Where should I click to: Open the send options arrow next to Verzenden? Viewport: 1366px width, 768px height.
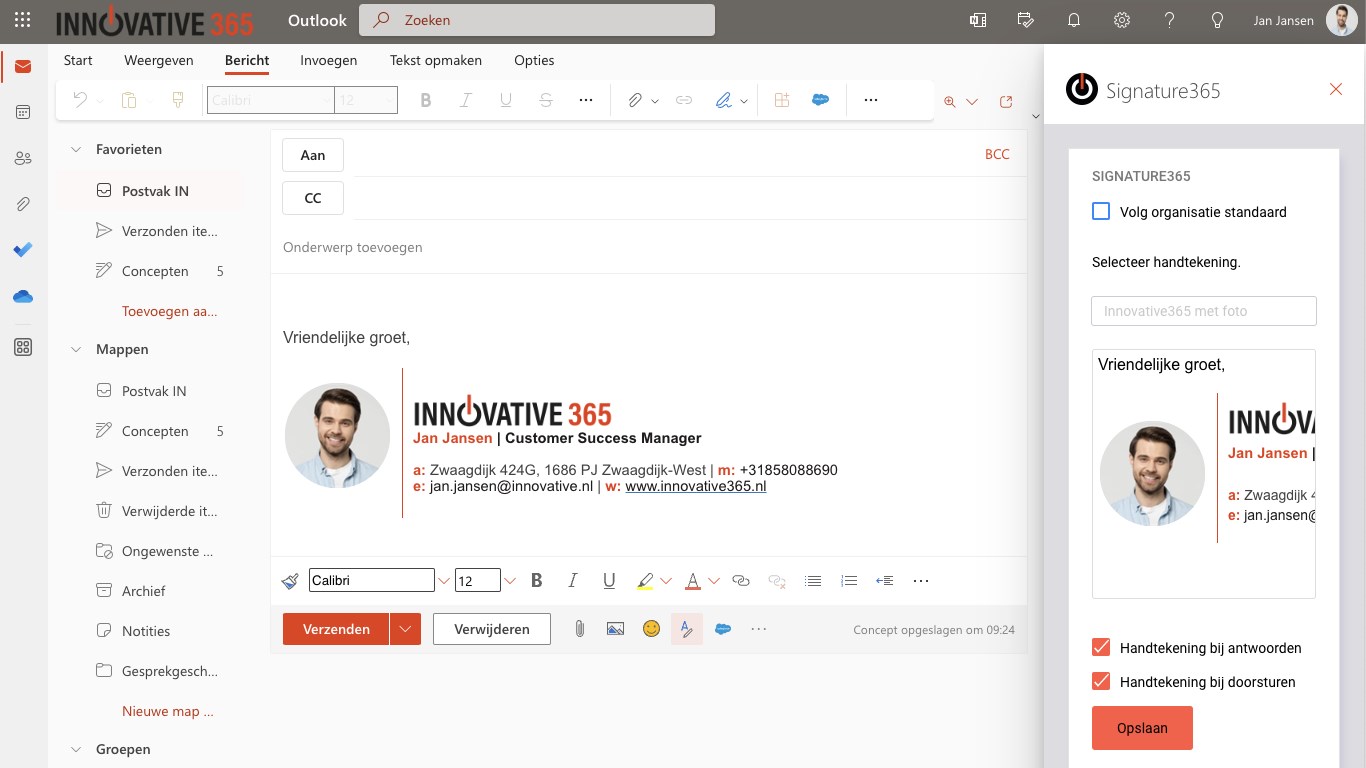pyautogui.click(x=405, y=629)
